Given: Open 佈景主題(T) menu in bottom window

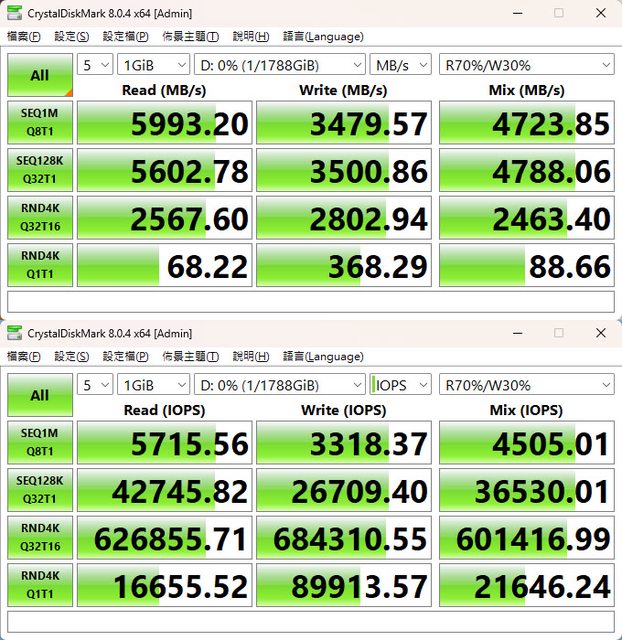Looking at the screenshot, I should pyautogui.click(x=190, y=357).
